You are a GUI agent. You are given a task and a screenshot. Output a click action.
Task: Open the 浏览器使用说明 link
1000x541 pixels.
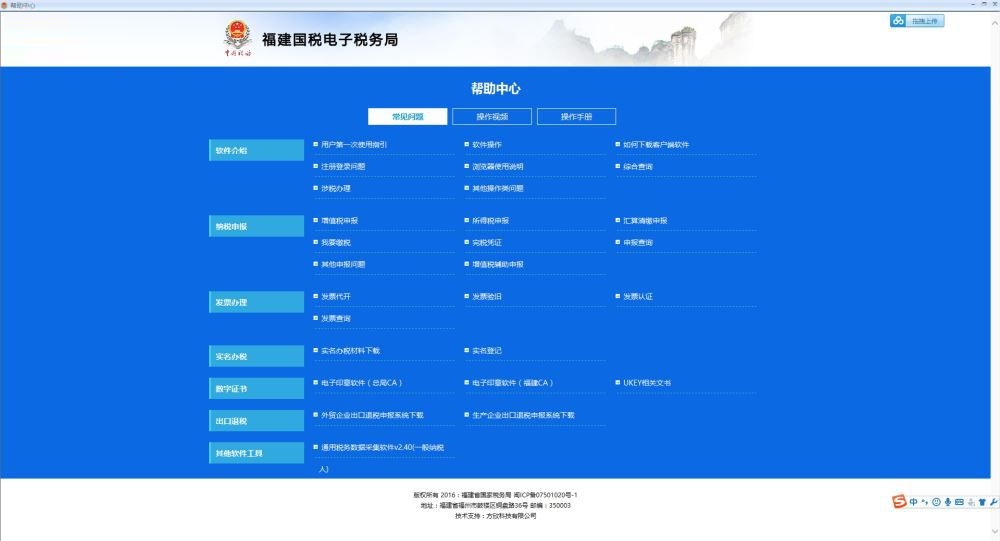click(497, 167)
